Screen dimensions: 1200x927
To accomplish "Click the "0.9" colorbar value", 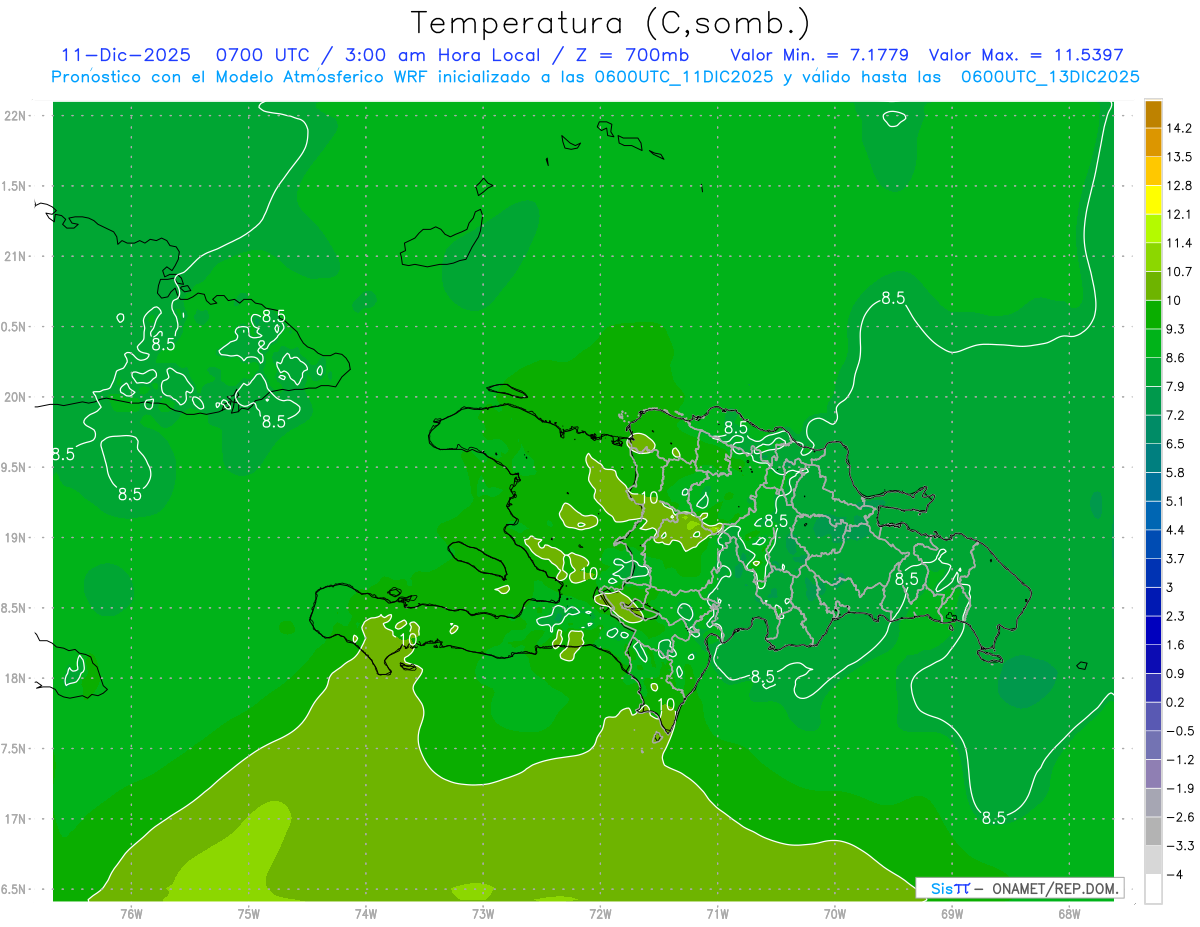I will 1176,673.
